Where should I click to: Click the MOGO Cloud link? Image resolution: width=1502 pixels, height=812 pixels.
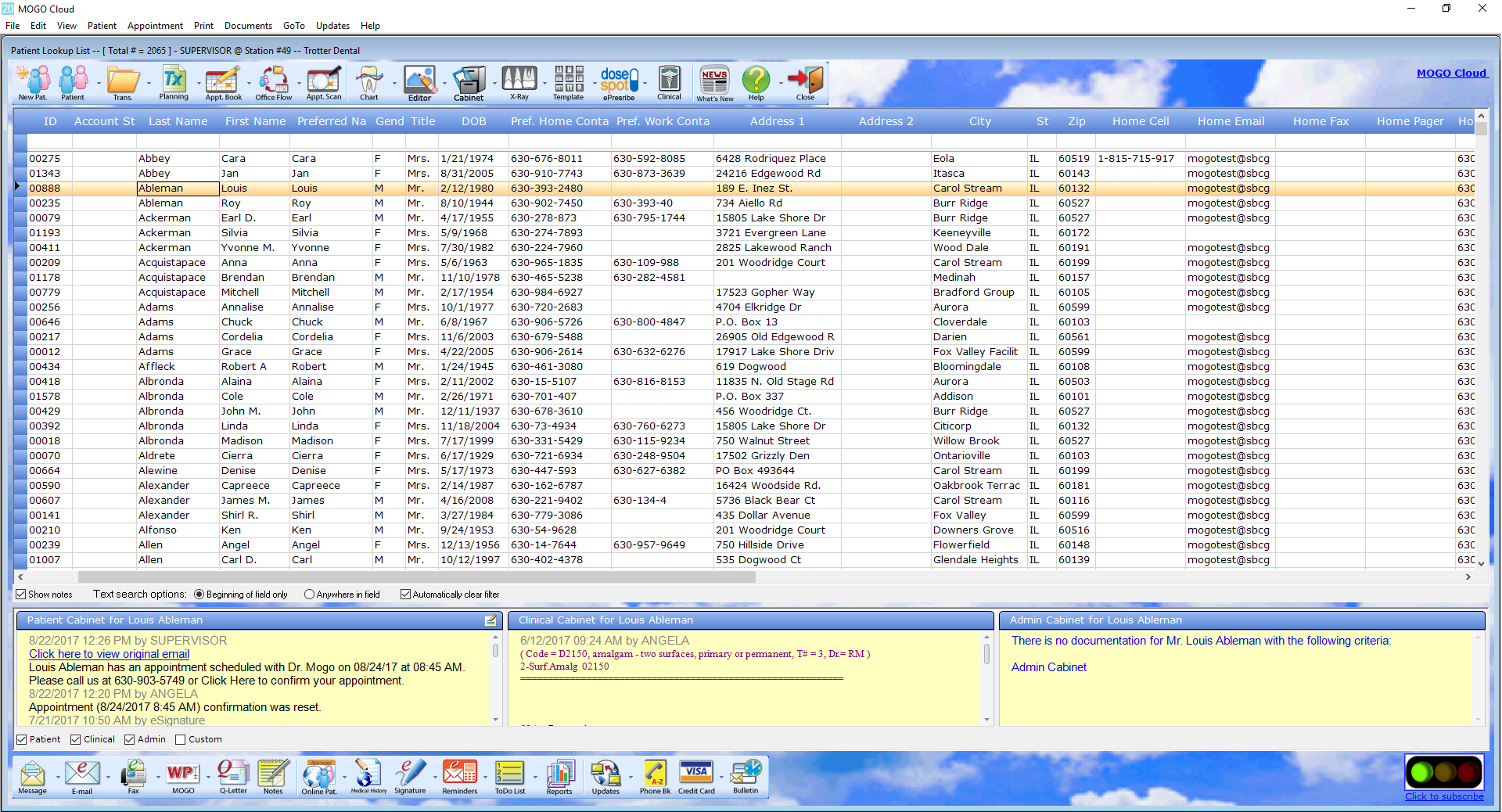point(1451,73)
